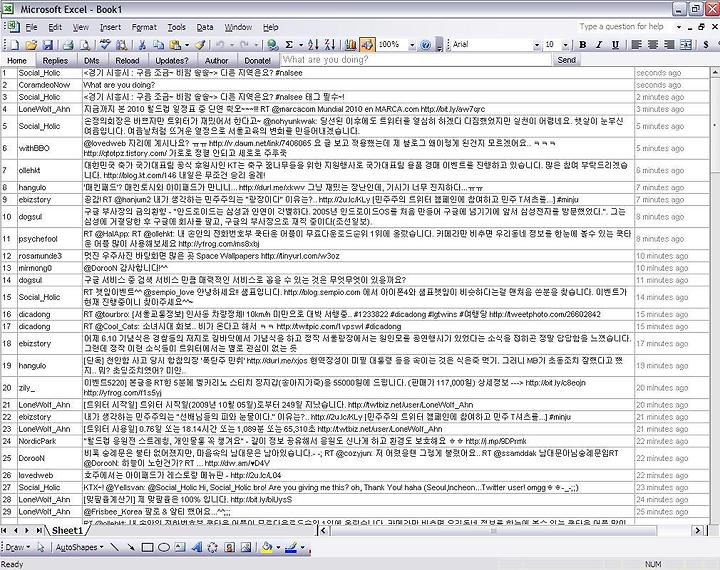Screen dimensions: 720x570
Task: Open Excel Help question mark icon
Action: click(426, 45)
